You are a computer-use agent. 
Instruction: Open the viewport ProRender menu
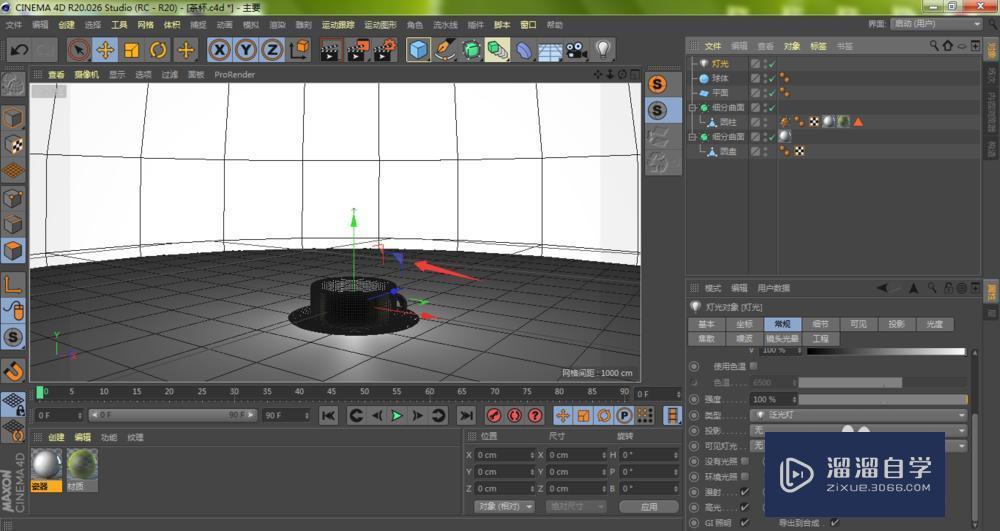click(235, 75)
